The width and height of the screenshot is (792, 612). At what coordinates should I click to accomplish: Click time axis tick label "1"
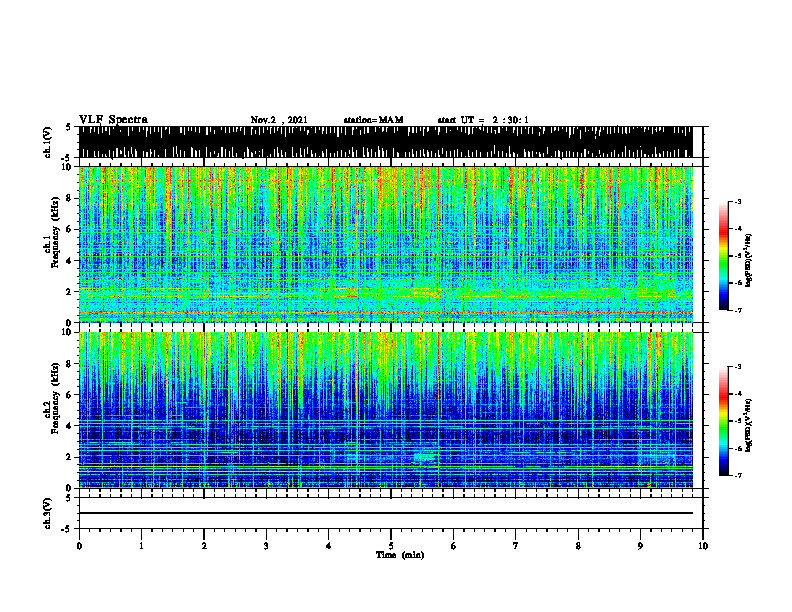point(141,546)
